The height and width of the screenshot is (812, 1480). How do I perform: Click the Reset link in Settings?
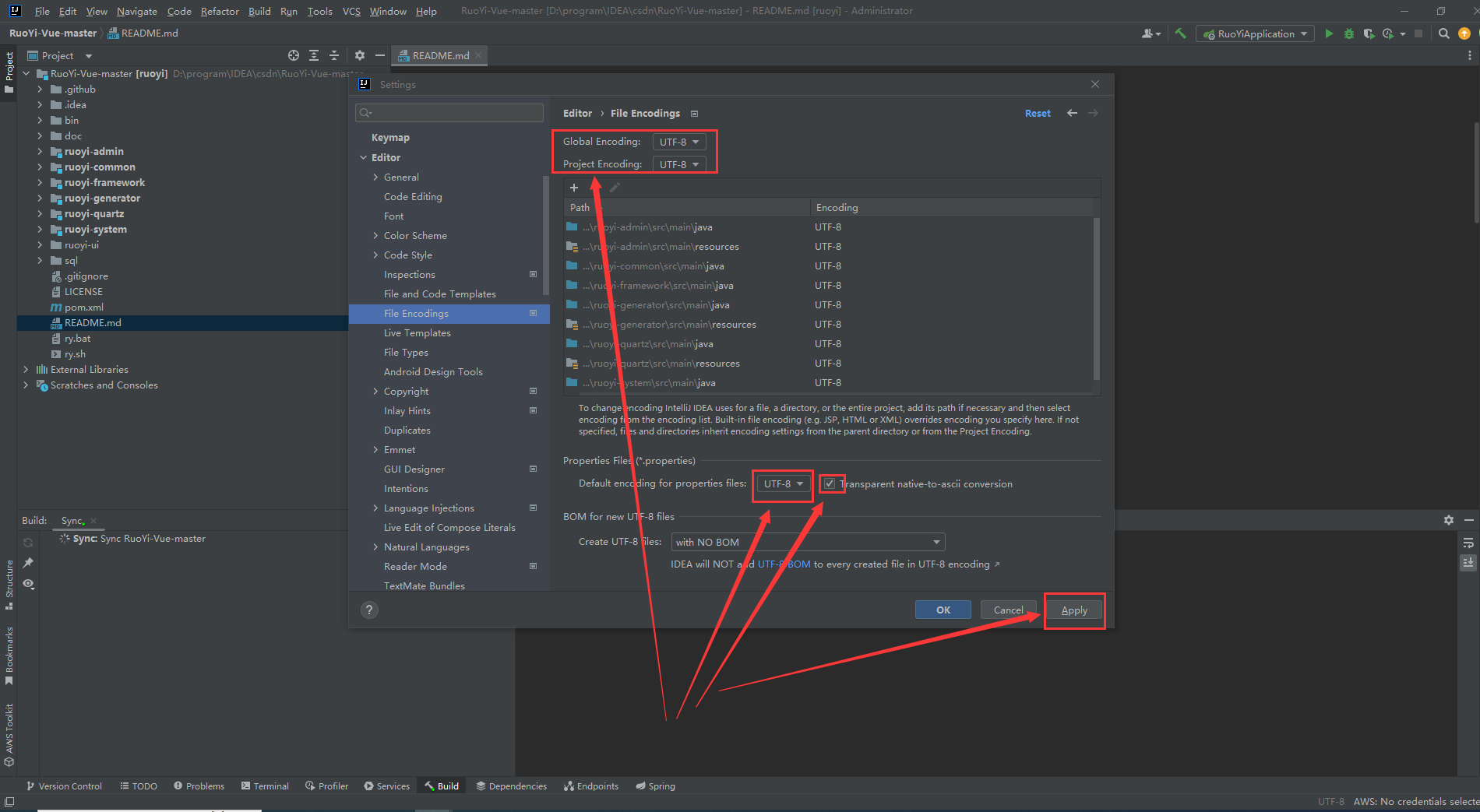1038,114
